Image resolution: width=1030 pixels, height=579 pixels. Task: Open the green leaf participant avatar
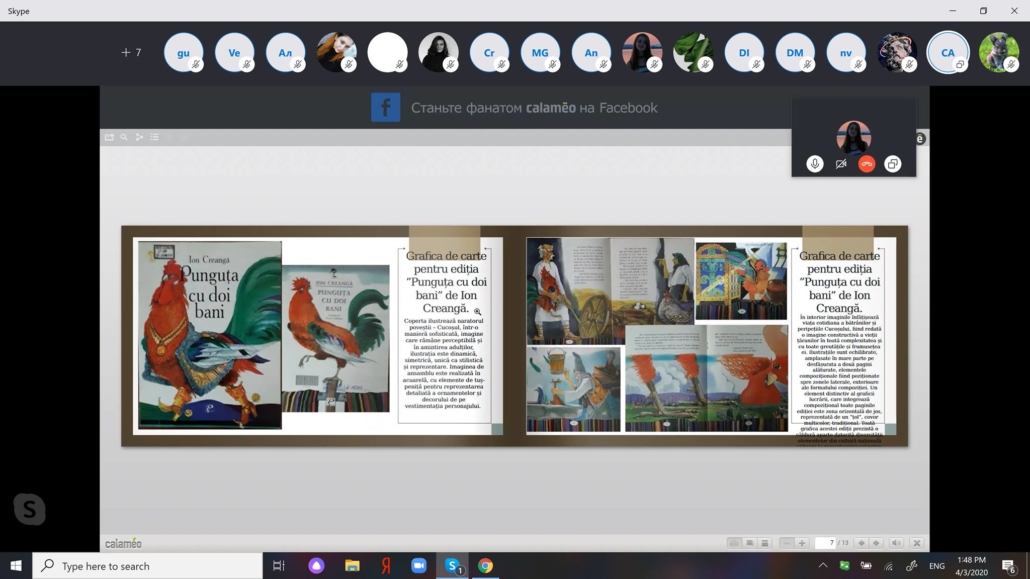(x=693, y=53)
